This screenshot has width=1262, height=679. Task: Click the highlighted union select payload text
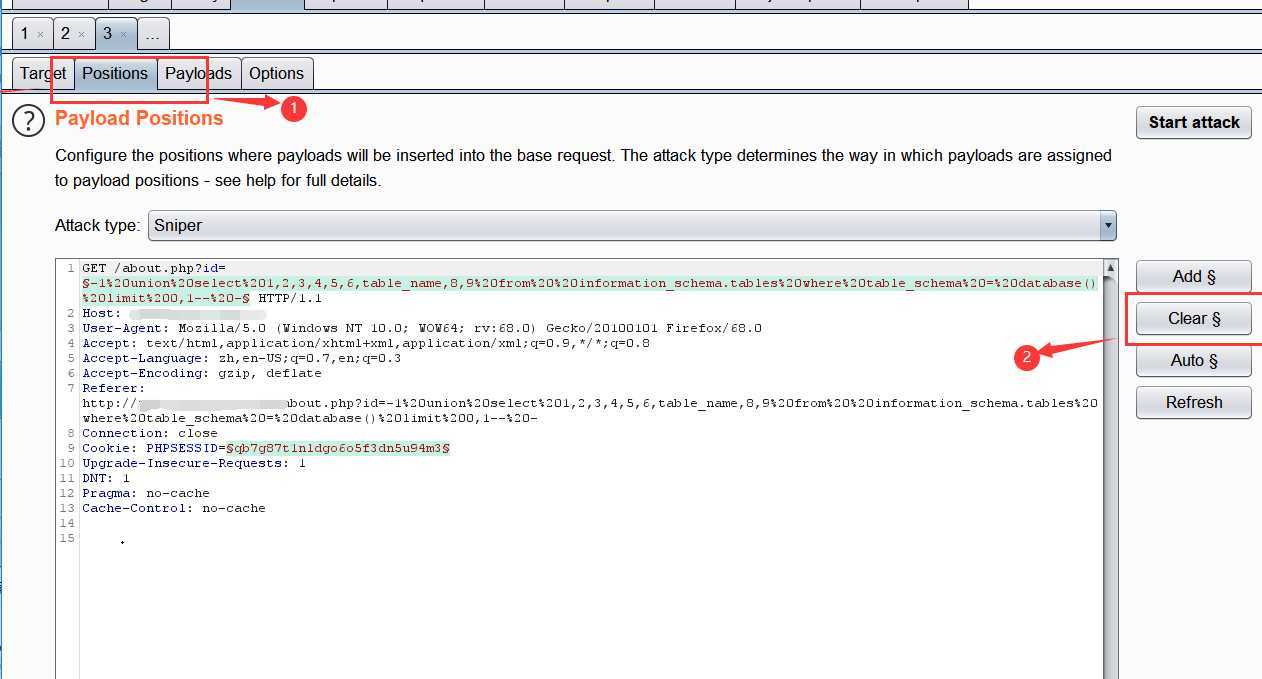pyautogui.click(x=589, y=283)
